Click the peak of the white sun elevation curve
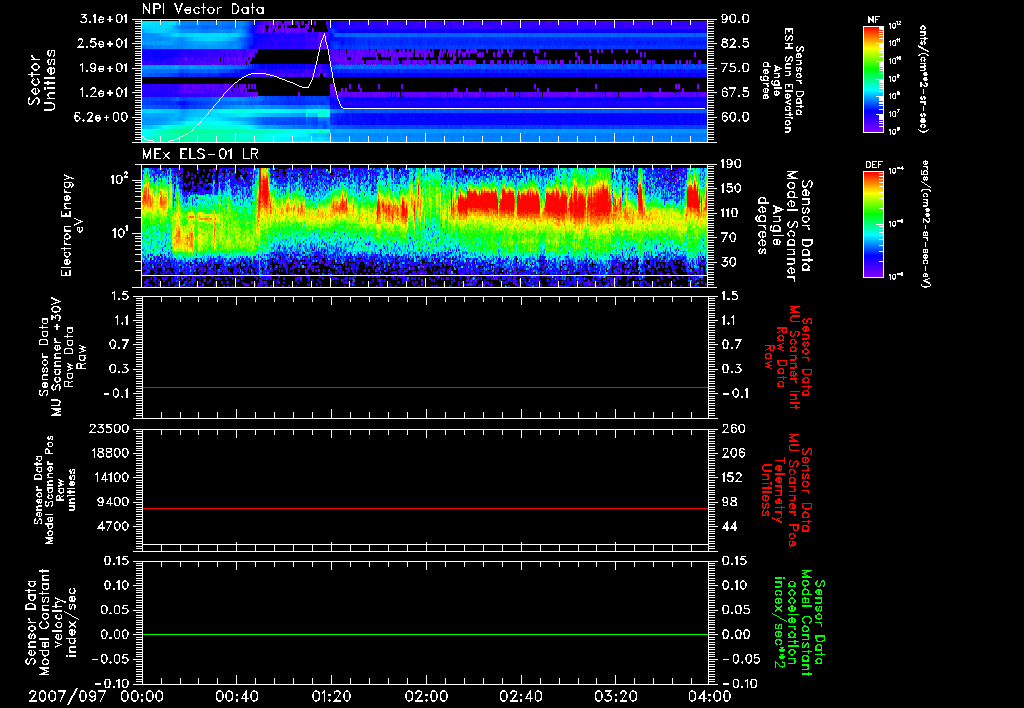This screenshot has width=1024, height=708. click(x=324, y=34)
